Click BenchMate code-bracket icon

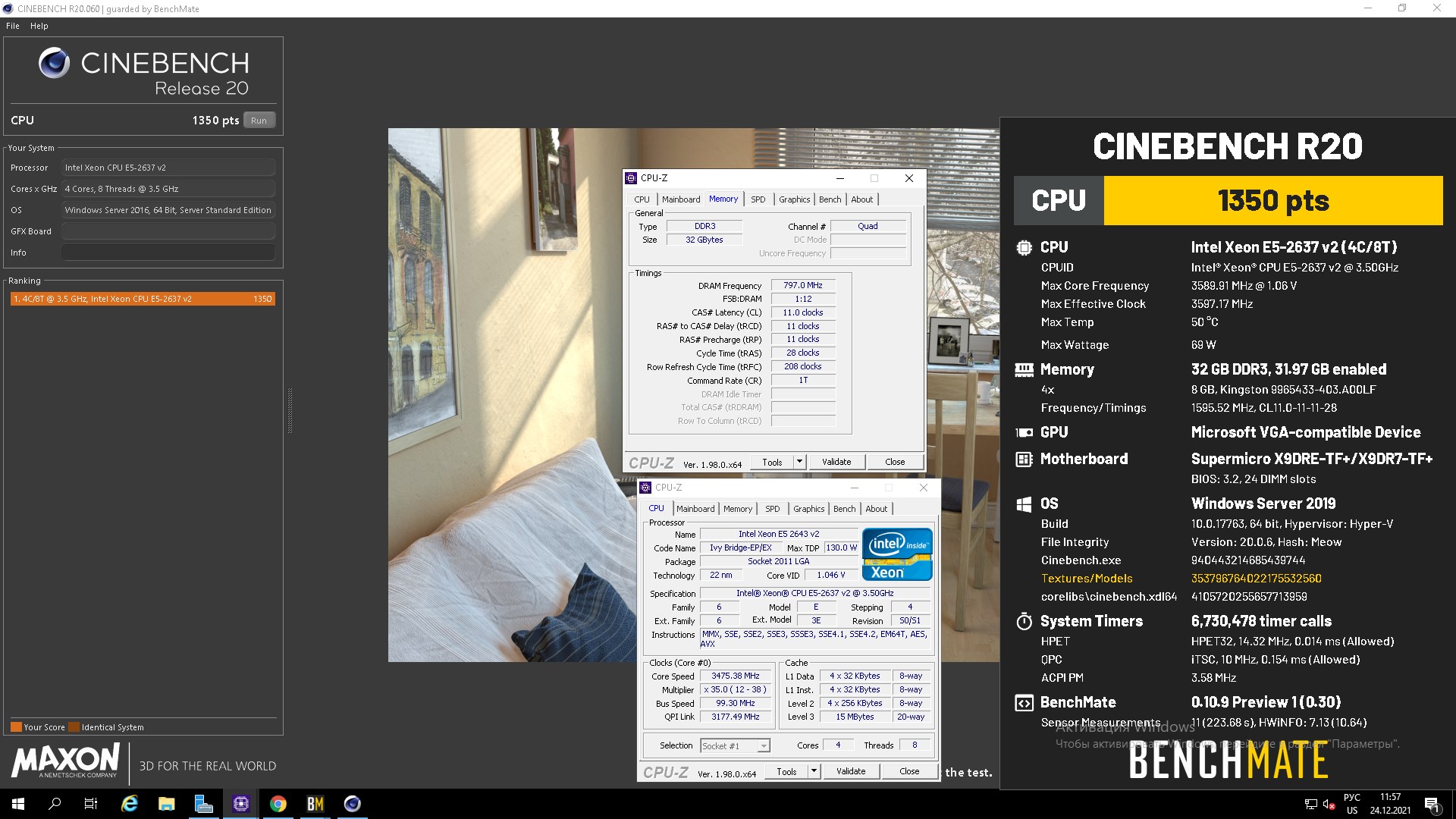click(1024, 703)
